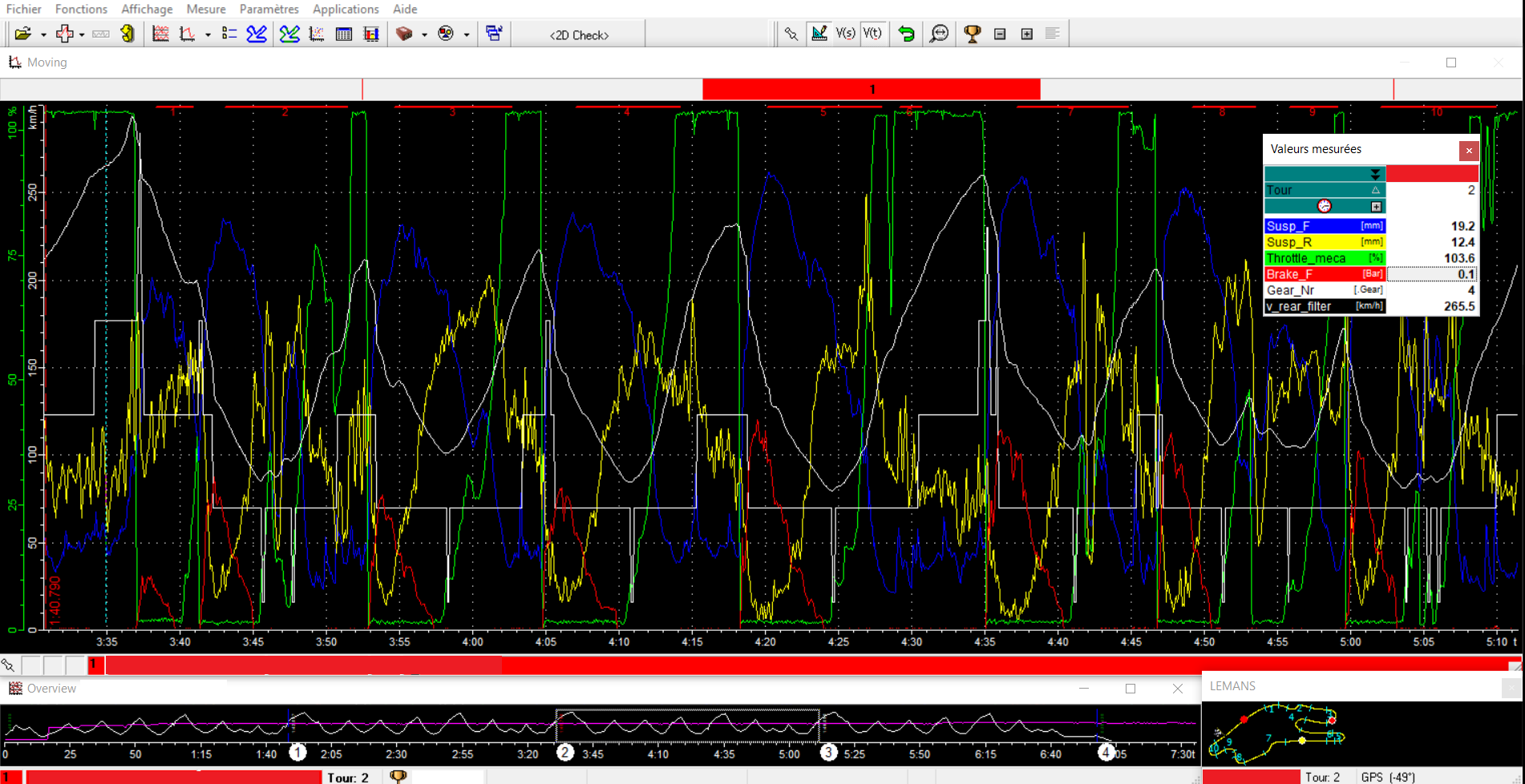1525x784 pixels.
Task: Click the open folder icon in toolbar
Action: [x=22, y=34]
